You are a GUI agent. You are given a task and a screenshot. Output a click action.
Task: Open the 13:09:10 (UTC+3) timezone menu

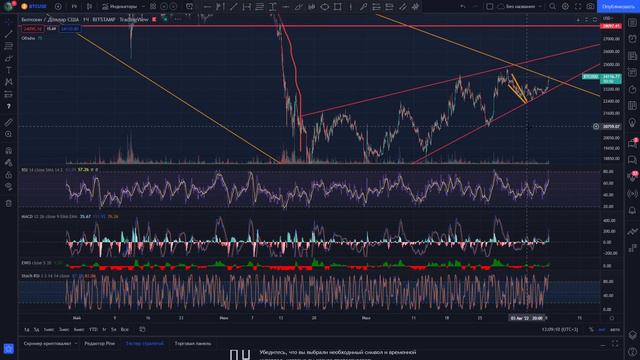point(560,329)
